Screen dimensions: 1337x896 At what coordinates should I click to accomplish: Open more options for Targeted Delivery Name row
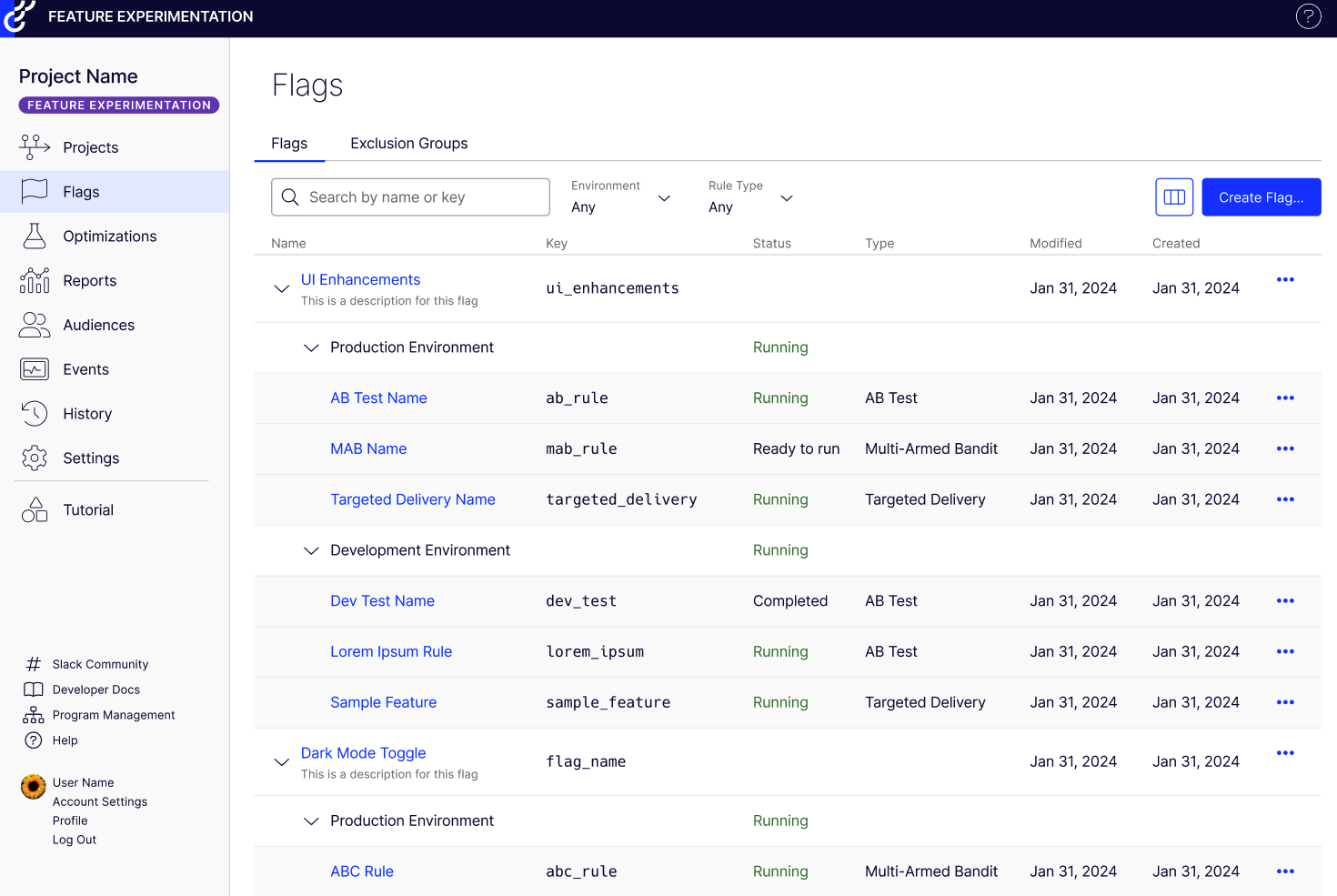(x=1285, y=499)
